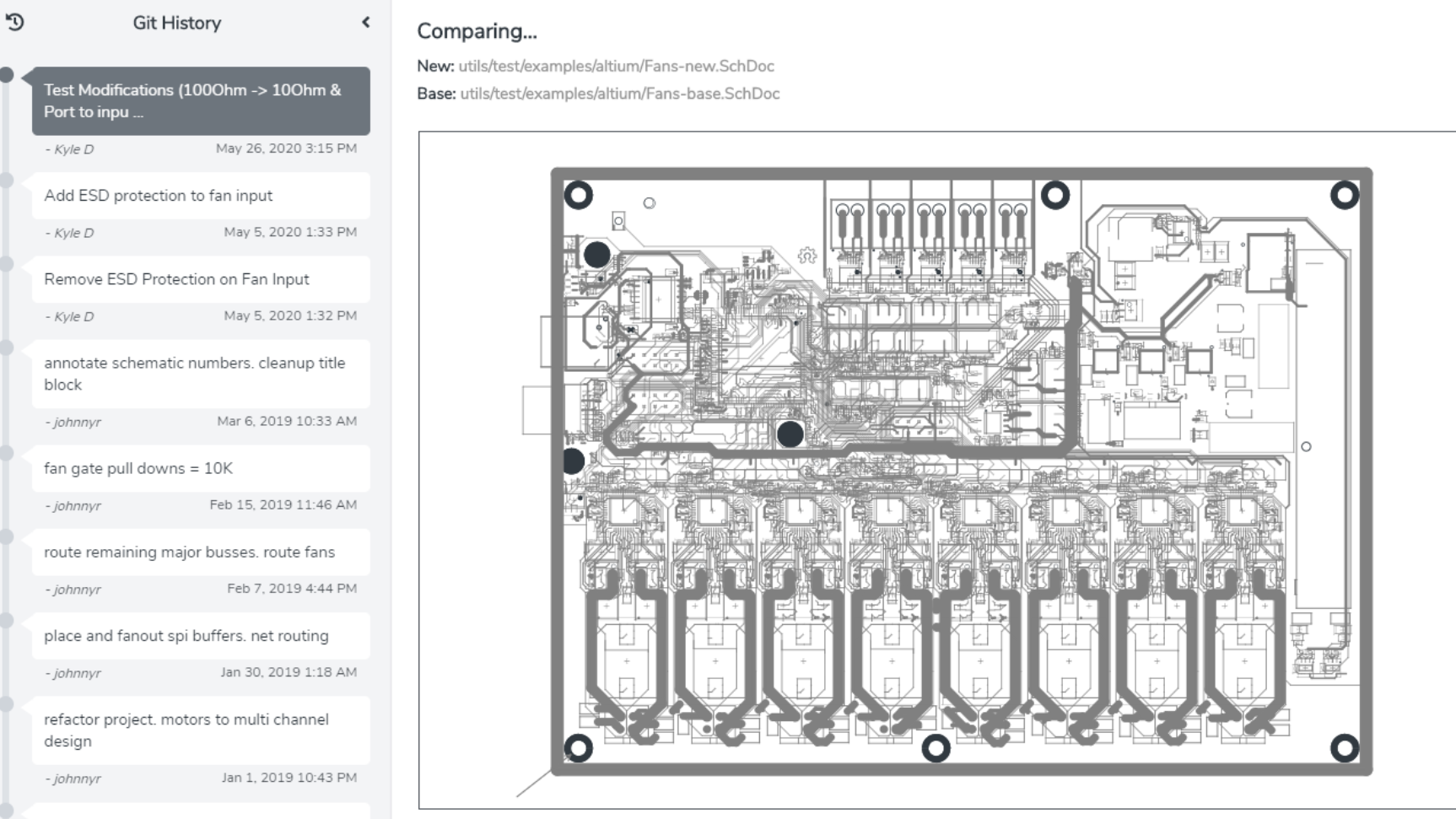Click the timeline dot for Test Modifications
The height and width of the screenshot is (819, 1456).
[7, 75]
